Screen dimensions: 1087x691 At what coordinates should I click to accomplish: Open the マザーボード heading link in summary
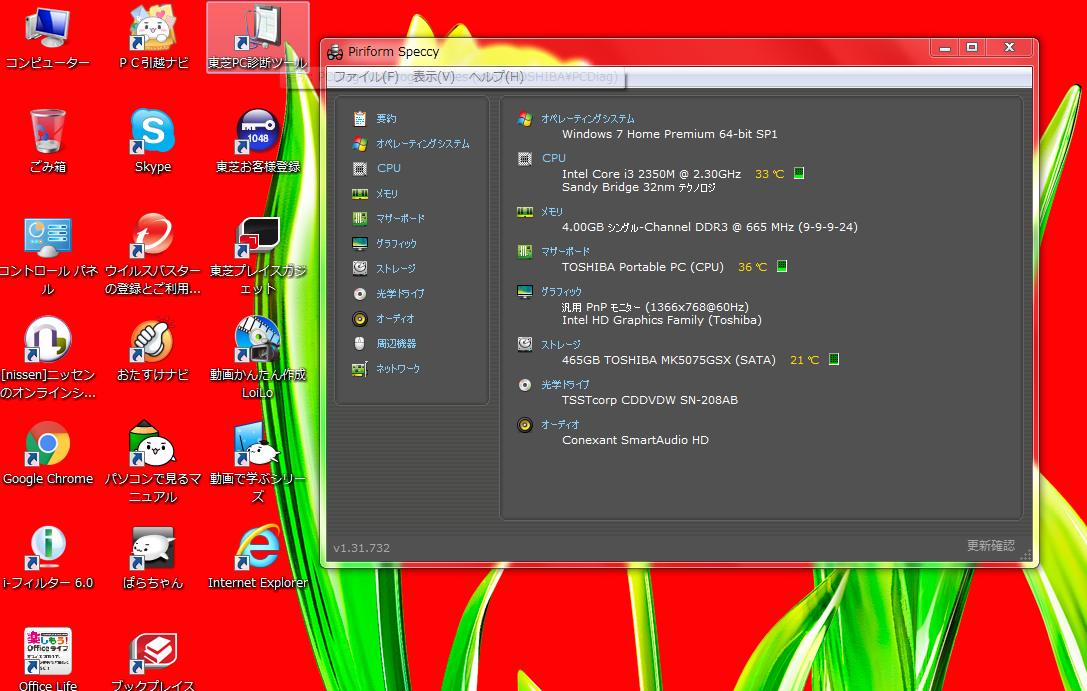click(565, 251)
